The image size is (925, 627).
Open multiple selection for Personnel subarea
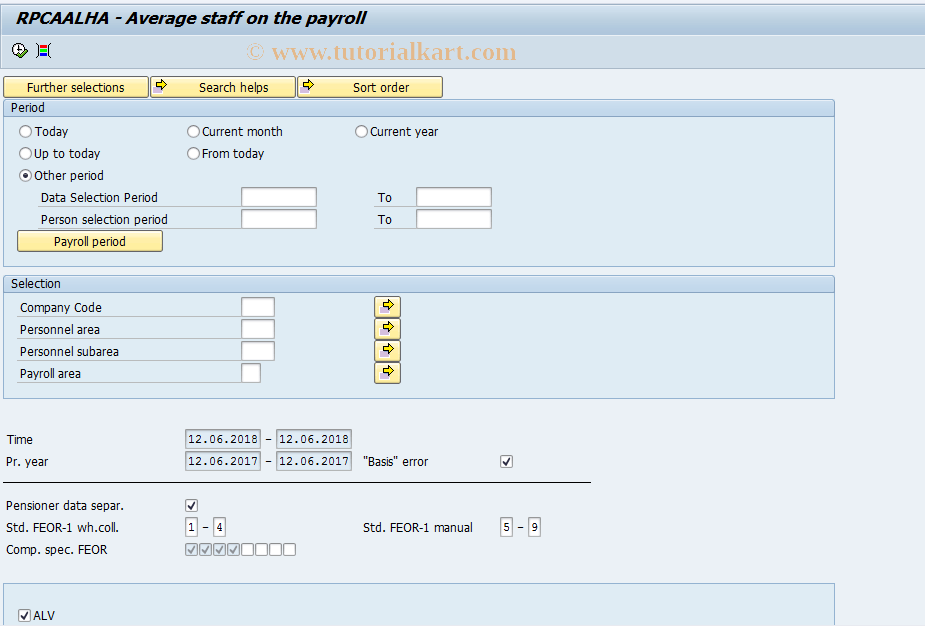387,350
